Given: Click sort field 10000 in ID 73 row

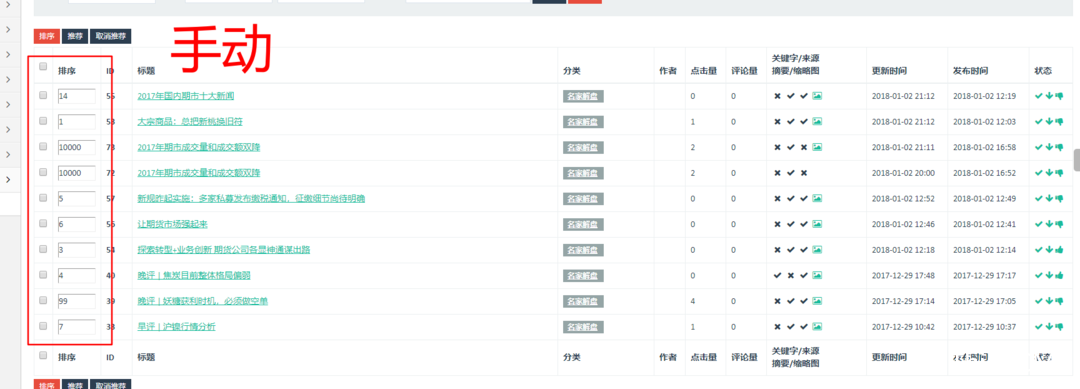Looking at the screenshot, I should 76,147.
